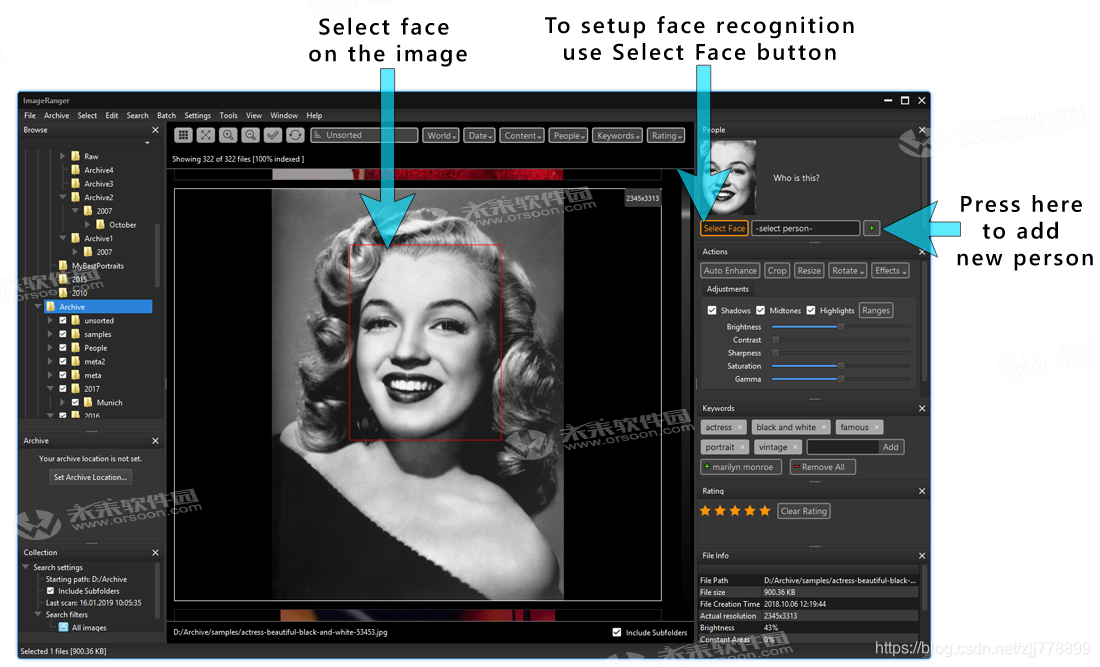Open the Rotate dropdown in Actions

(x=847, y=271)
